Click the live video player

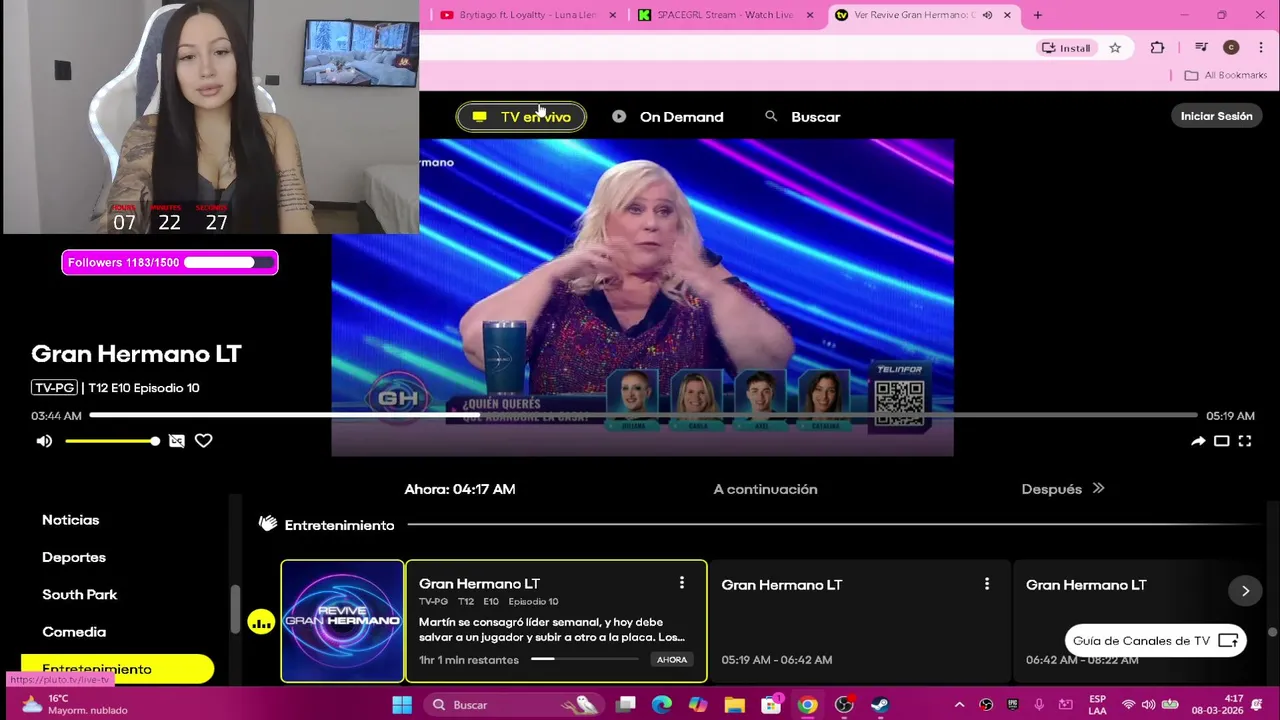[642, 297]
